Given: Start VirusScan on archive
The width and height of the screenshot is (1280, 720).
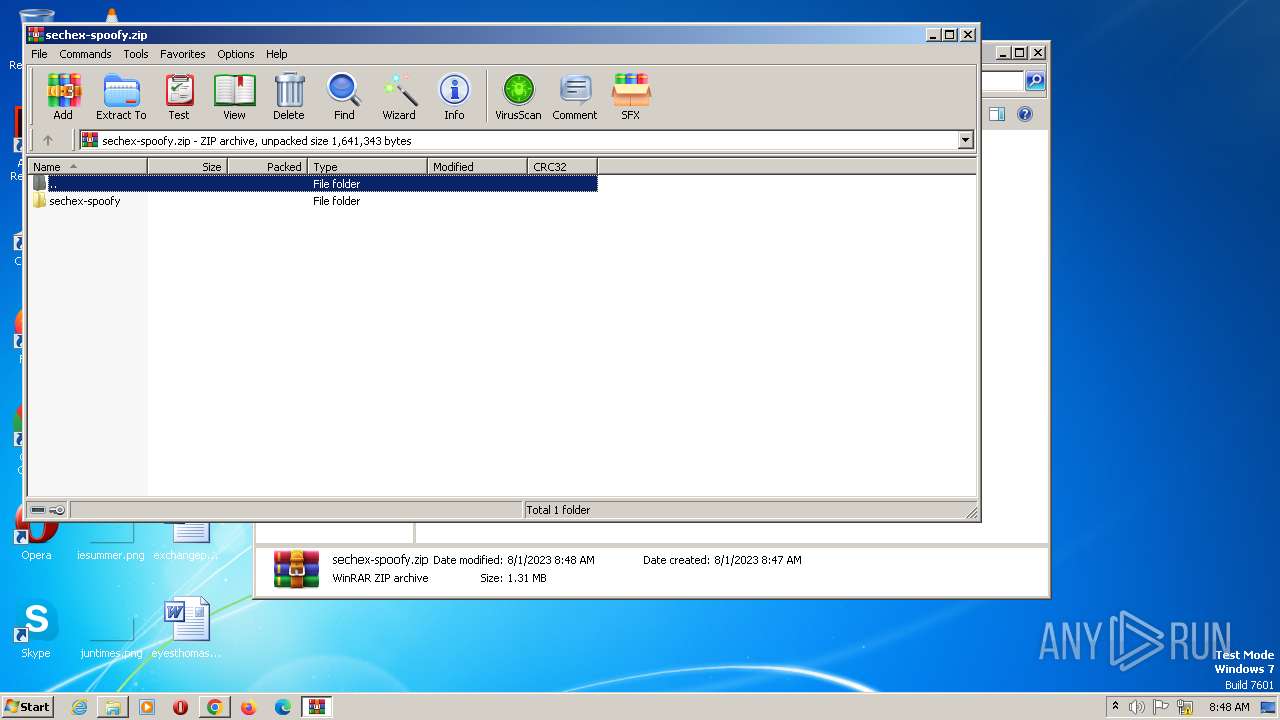Looking at the screenshot, I should [518, 97].
